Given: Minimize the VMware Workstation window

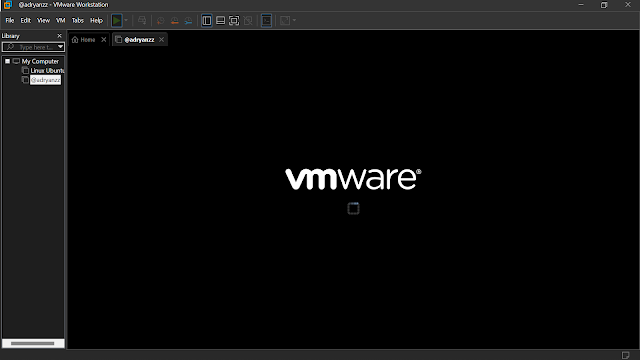Looking at the screenshot, I should 581,5.
